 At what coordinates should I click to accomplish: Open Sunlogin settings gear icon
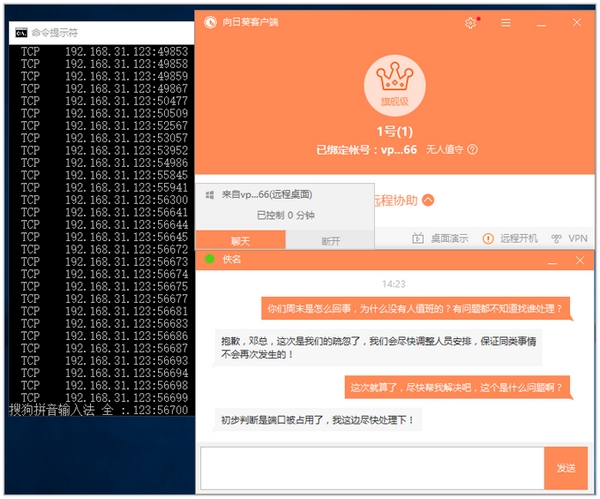coord(470,23)
